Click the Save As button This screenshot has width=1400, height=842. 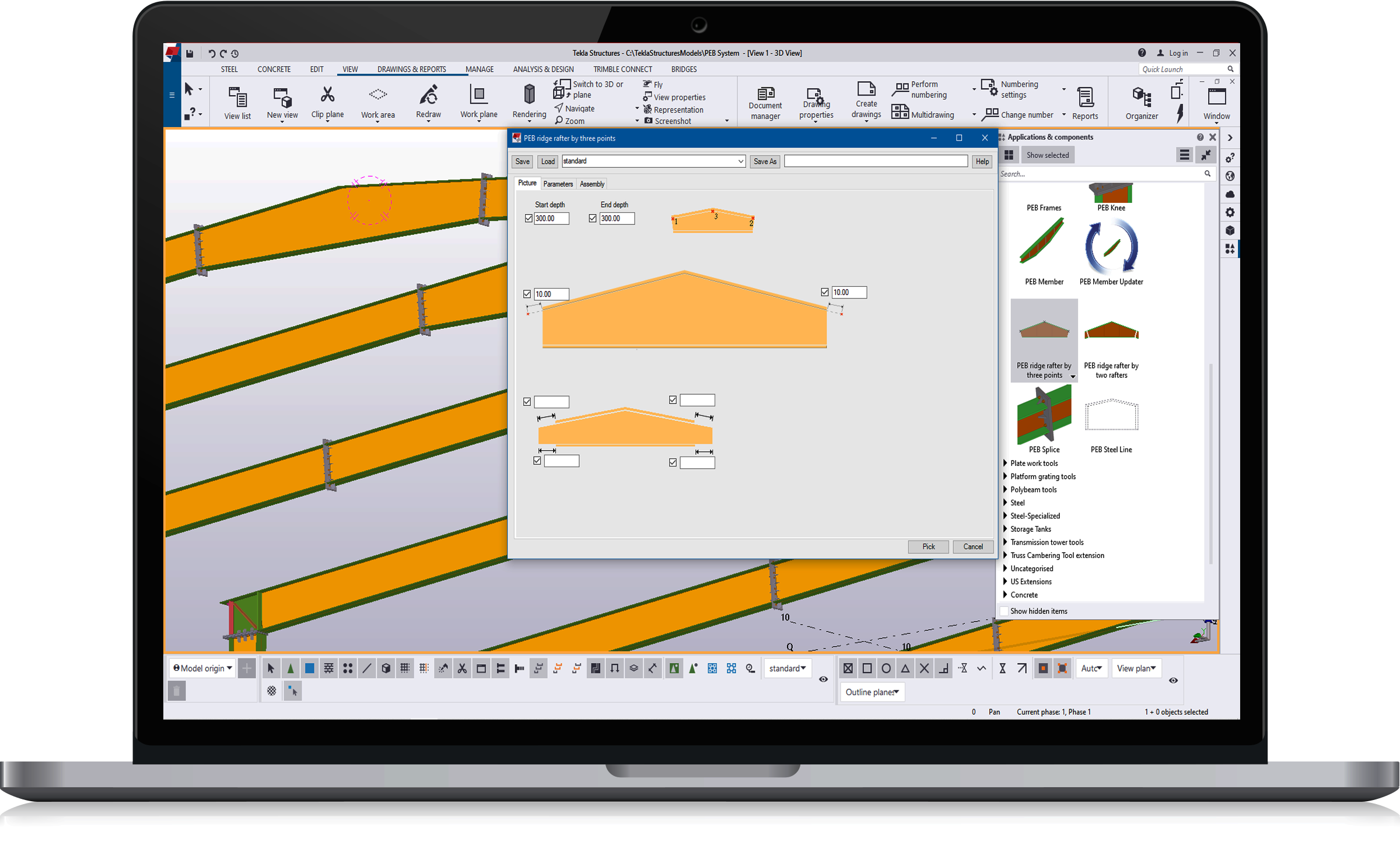point(765,162)
